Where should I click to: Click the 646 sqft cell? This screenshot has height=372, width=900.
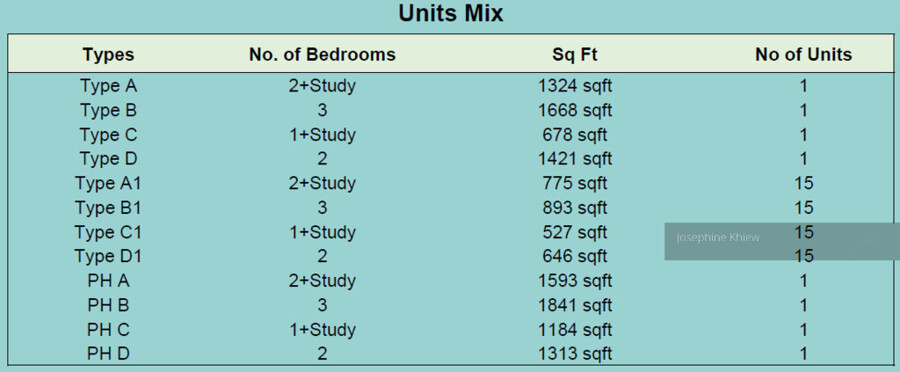pyautogui.click(x=575, y=257)
